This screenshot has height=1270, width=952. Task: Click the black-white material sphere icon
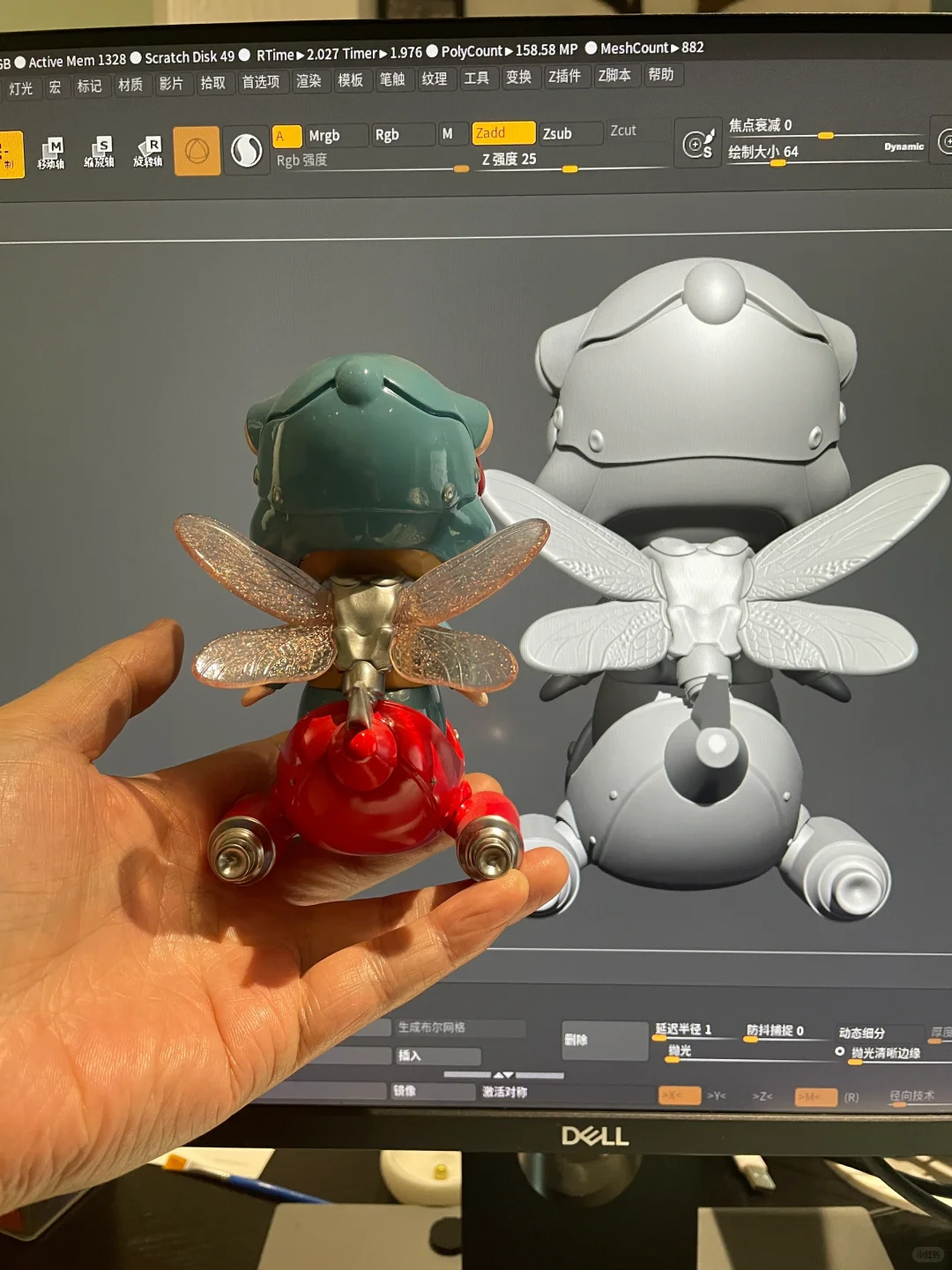(246, 150)
